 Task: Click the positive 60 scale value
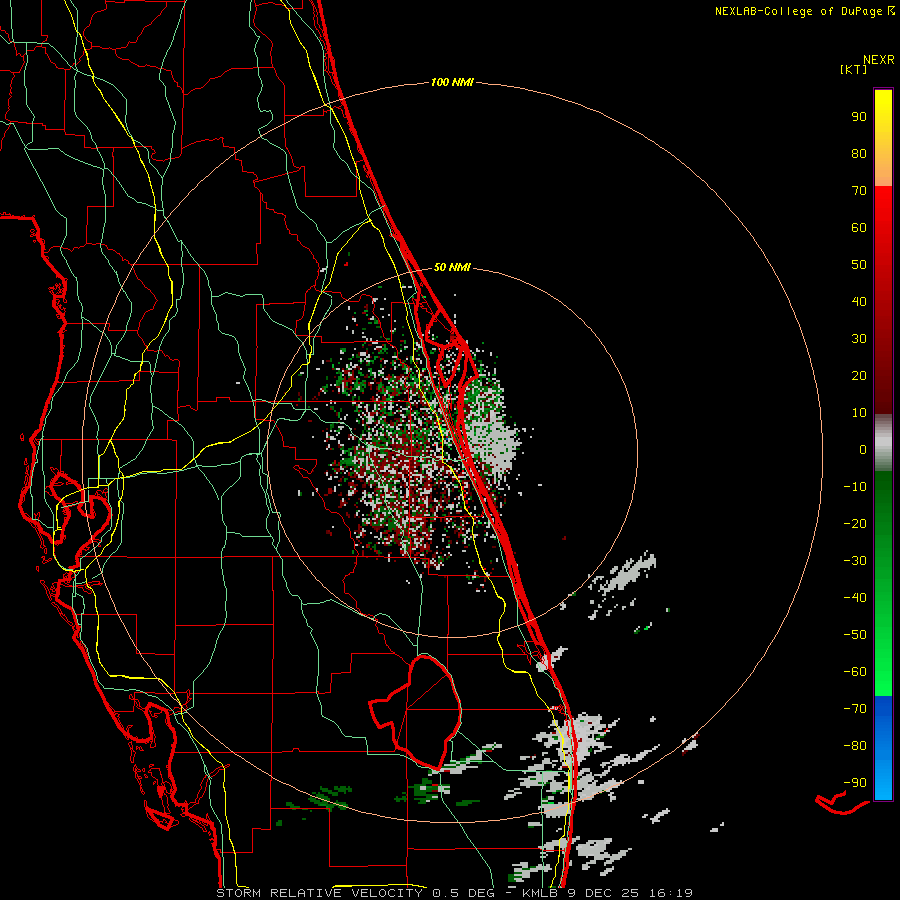tap(859, 228)
